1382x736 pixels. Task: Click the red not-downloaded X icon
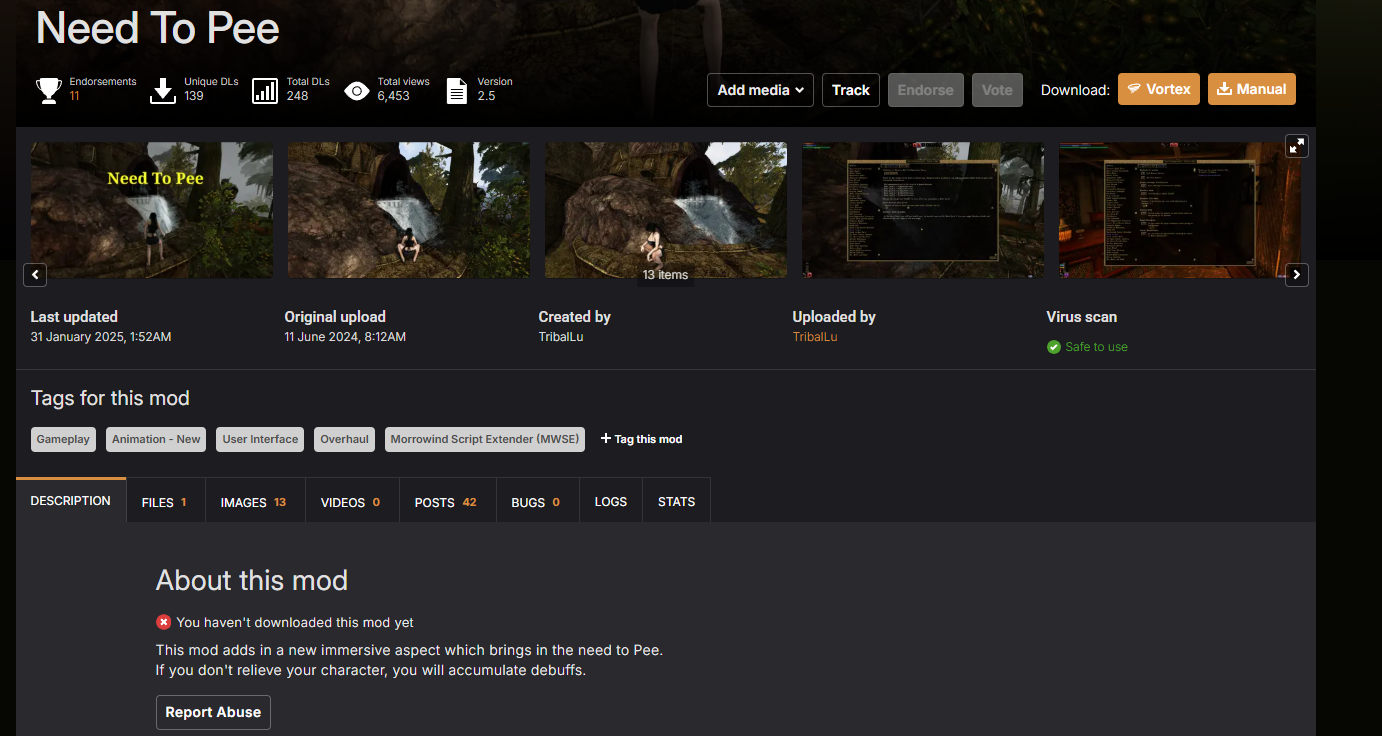click(x=164, y=622)
